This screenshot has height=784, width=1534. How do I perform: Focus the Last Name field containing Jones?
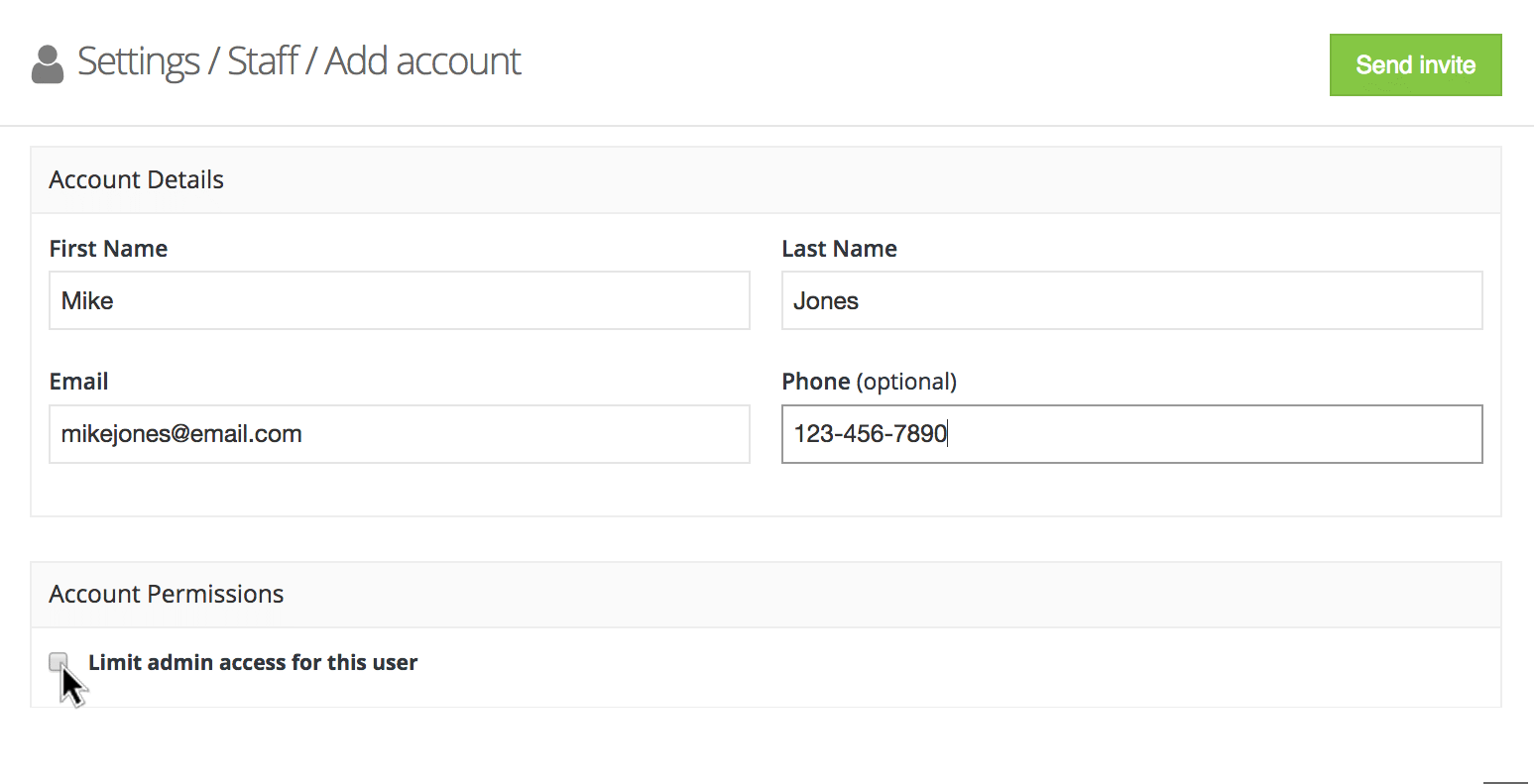tap(1131, 300)
